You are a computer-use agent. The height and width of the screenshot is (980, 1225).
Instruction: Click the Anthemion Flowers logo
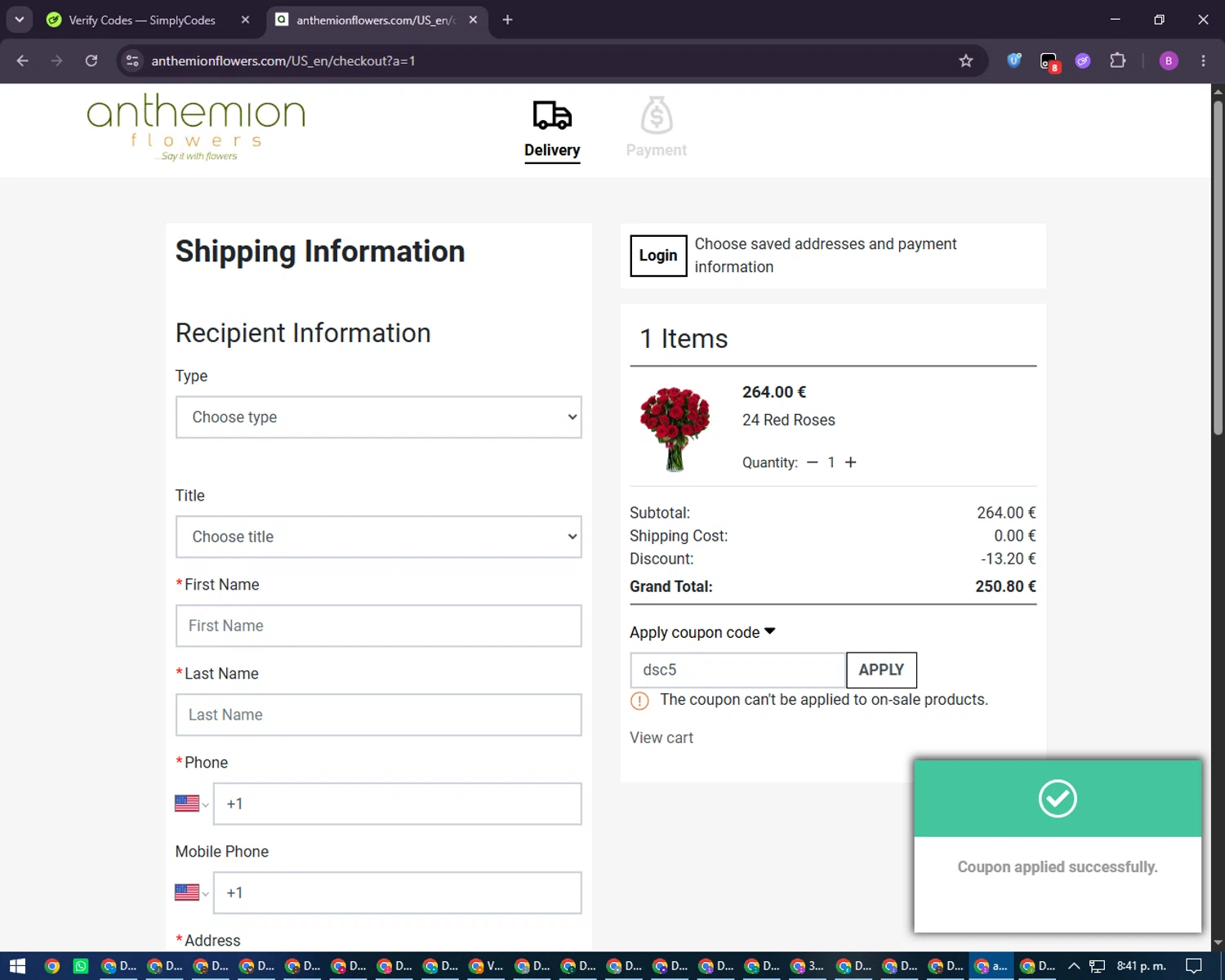tap(197, 127)
